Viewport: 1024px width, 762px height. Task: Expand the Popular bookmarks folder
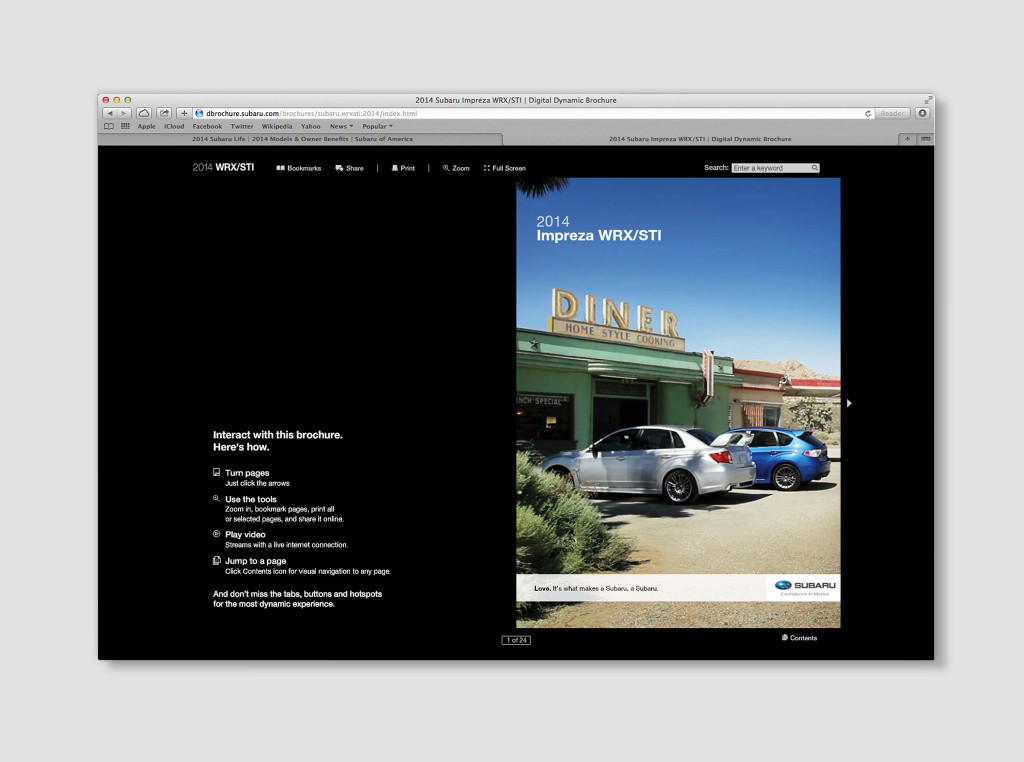click(x=377, y=127)
